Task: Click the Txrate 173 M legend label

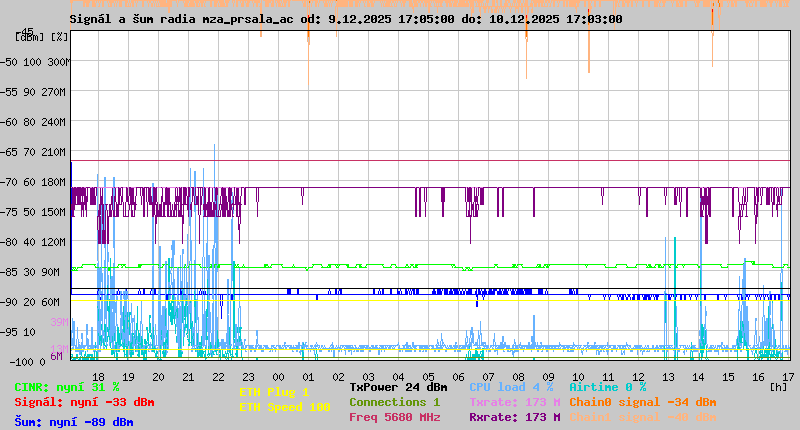Action: click(514, 402)
